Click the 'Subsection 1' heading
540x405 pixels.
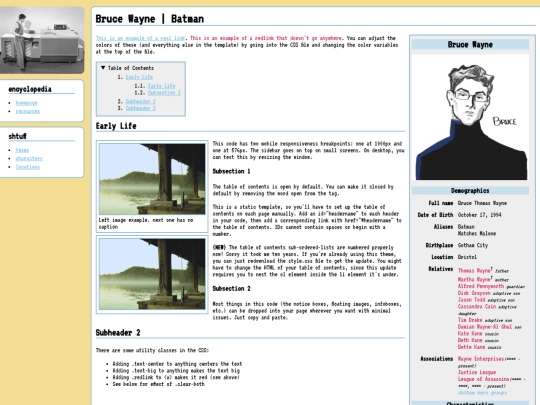click(231, 171)
